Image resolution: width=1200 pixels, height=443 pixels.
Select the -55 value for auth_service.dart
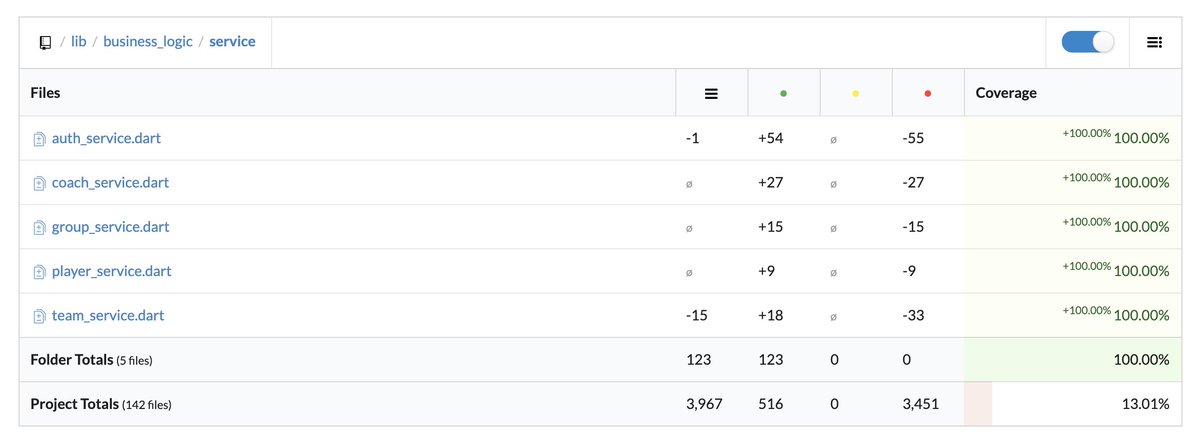point(914,139)
